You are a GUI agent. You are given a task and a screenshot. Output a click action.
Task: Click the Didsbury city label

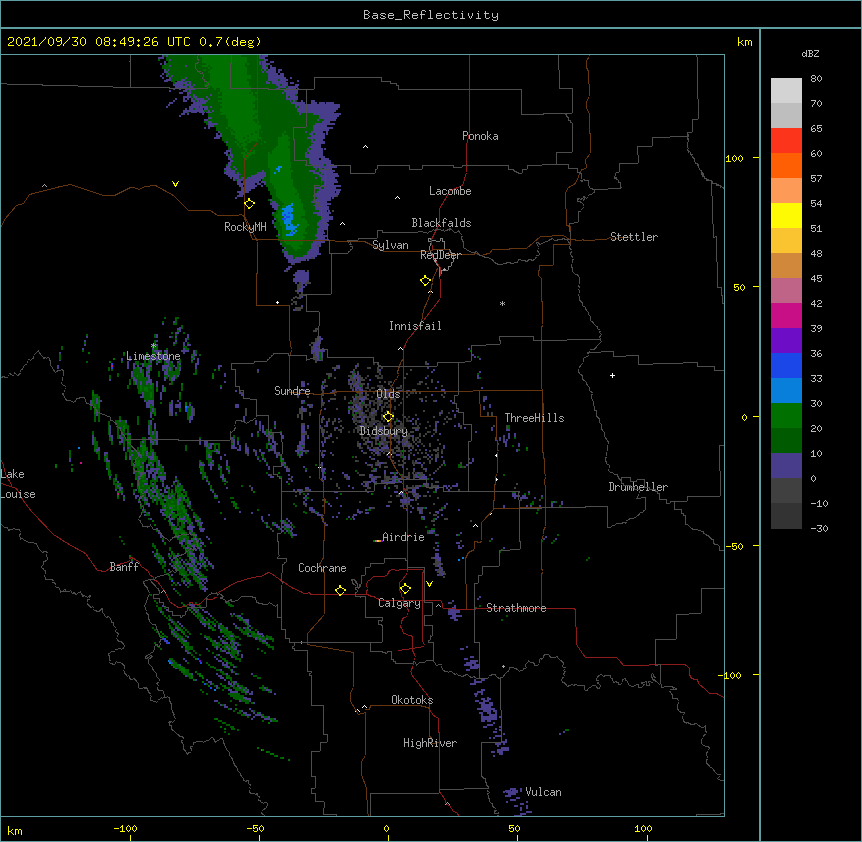point(384,431)
